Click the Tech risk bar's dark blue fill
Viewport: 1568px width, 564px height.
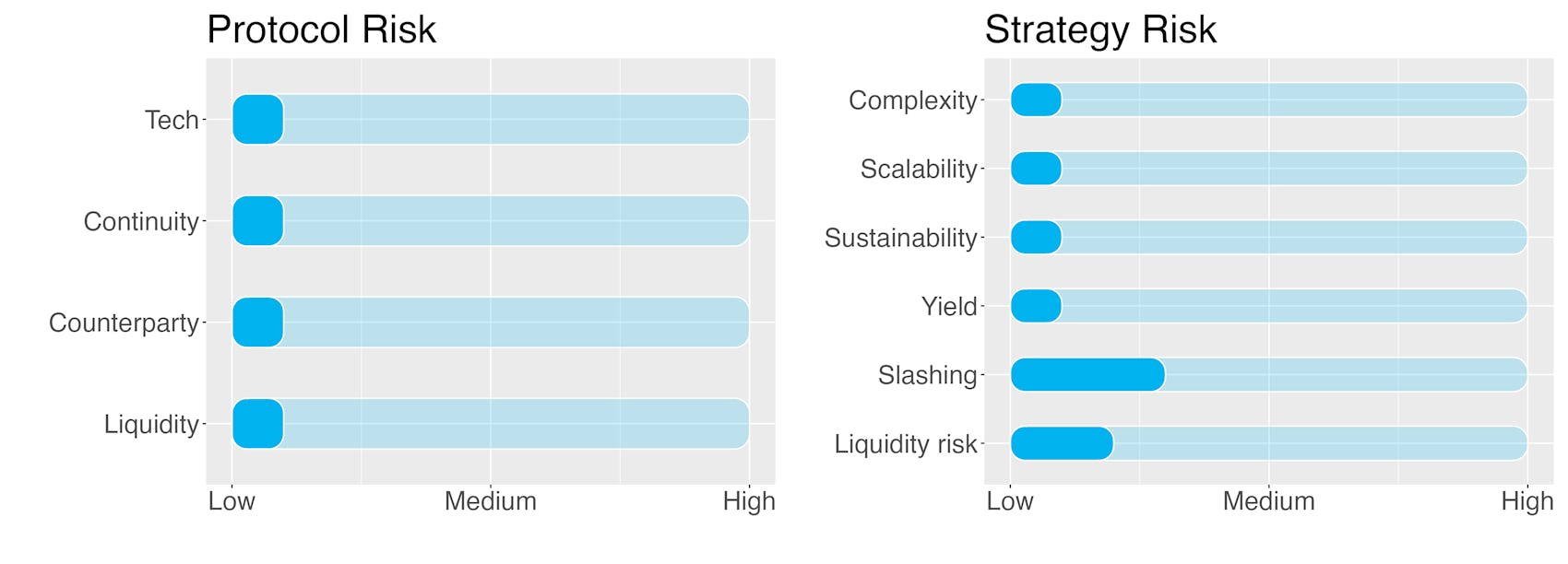(x=257, y=120)
